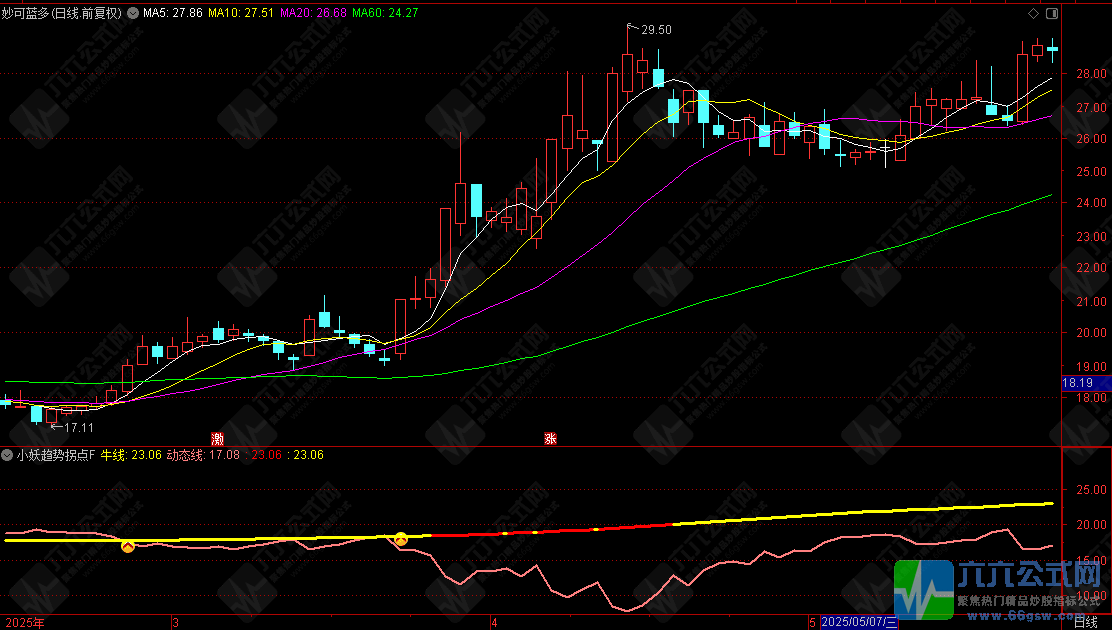Image resolution: width=1112 pixels, height=630 pixels.
Task: Click the second turning-point marker on 牛线
Action: click(401, 539)
